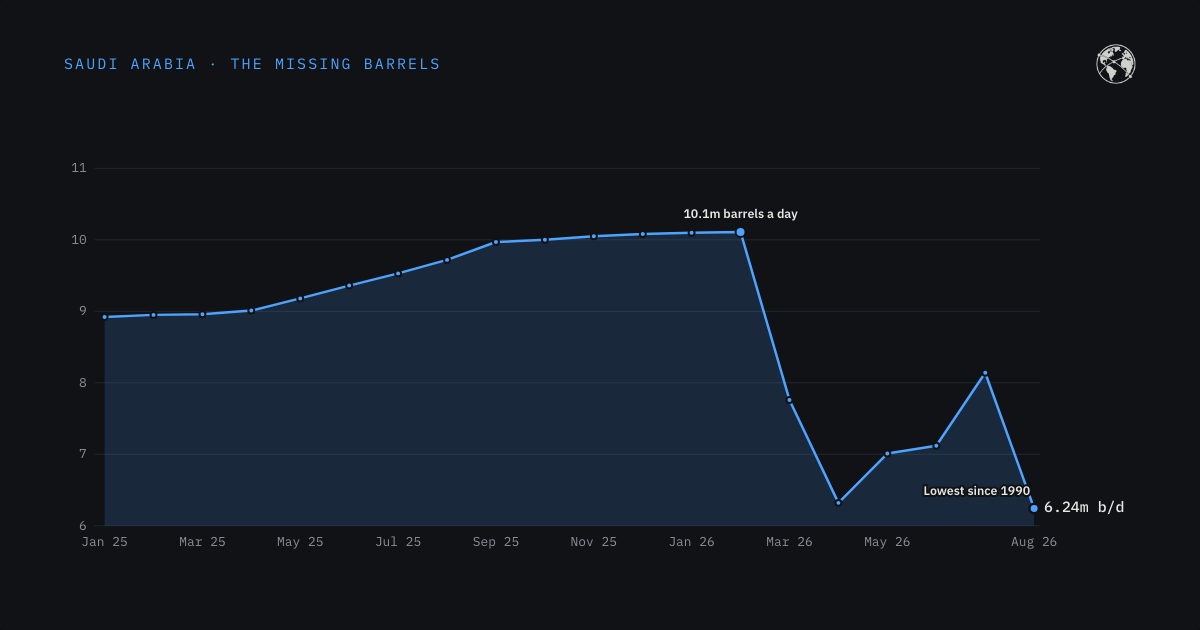This screenshot has height=630, width=1200.
Task: Select the Jan 25 data point on line
Action: [x=105, y=317]
